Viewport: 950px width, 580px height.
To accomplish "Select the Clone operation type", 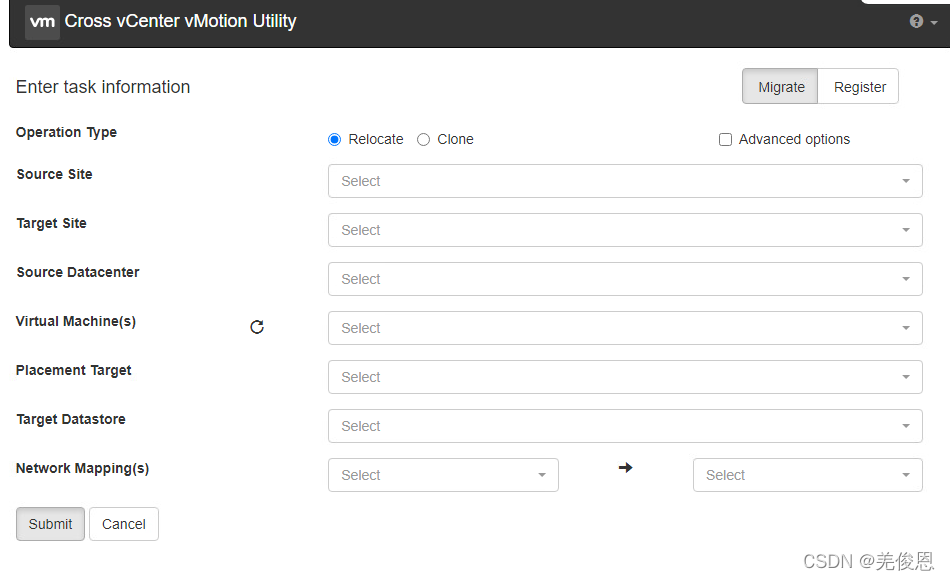I will 424,139.
